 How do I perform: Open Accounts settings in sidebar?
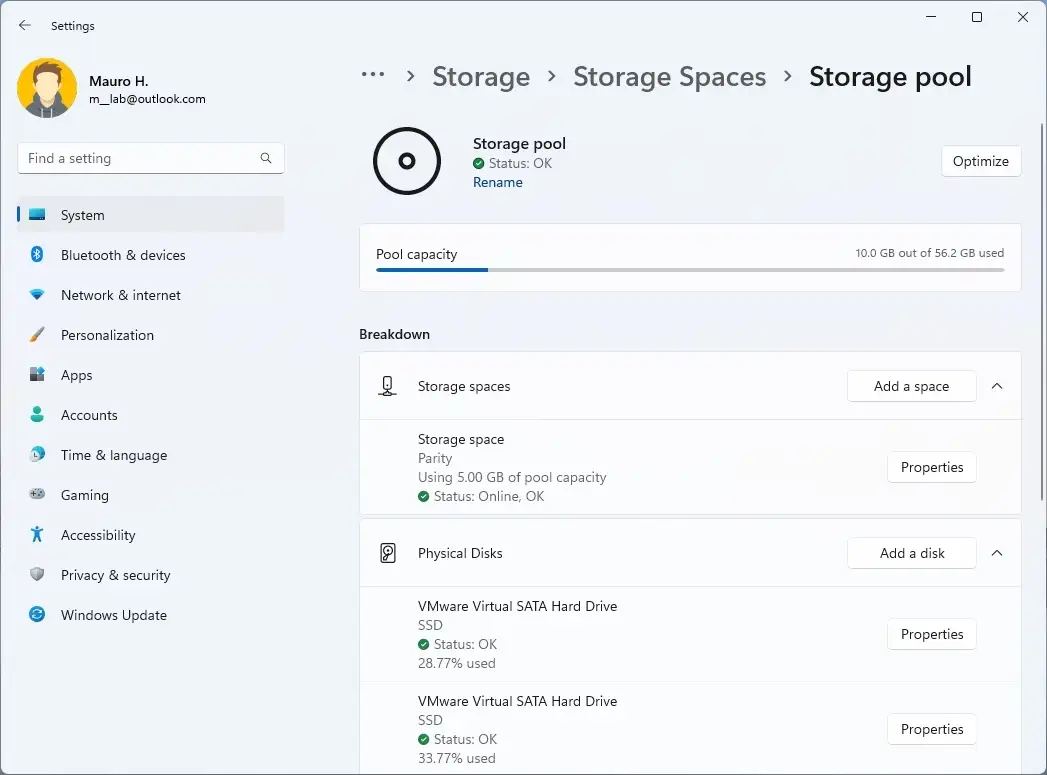tap(89, 415)
